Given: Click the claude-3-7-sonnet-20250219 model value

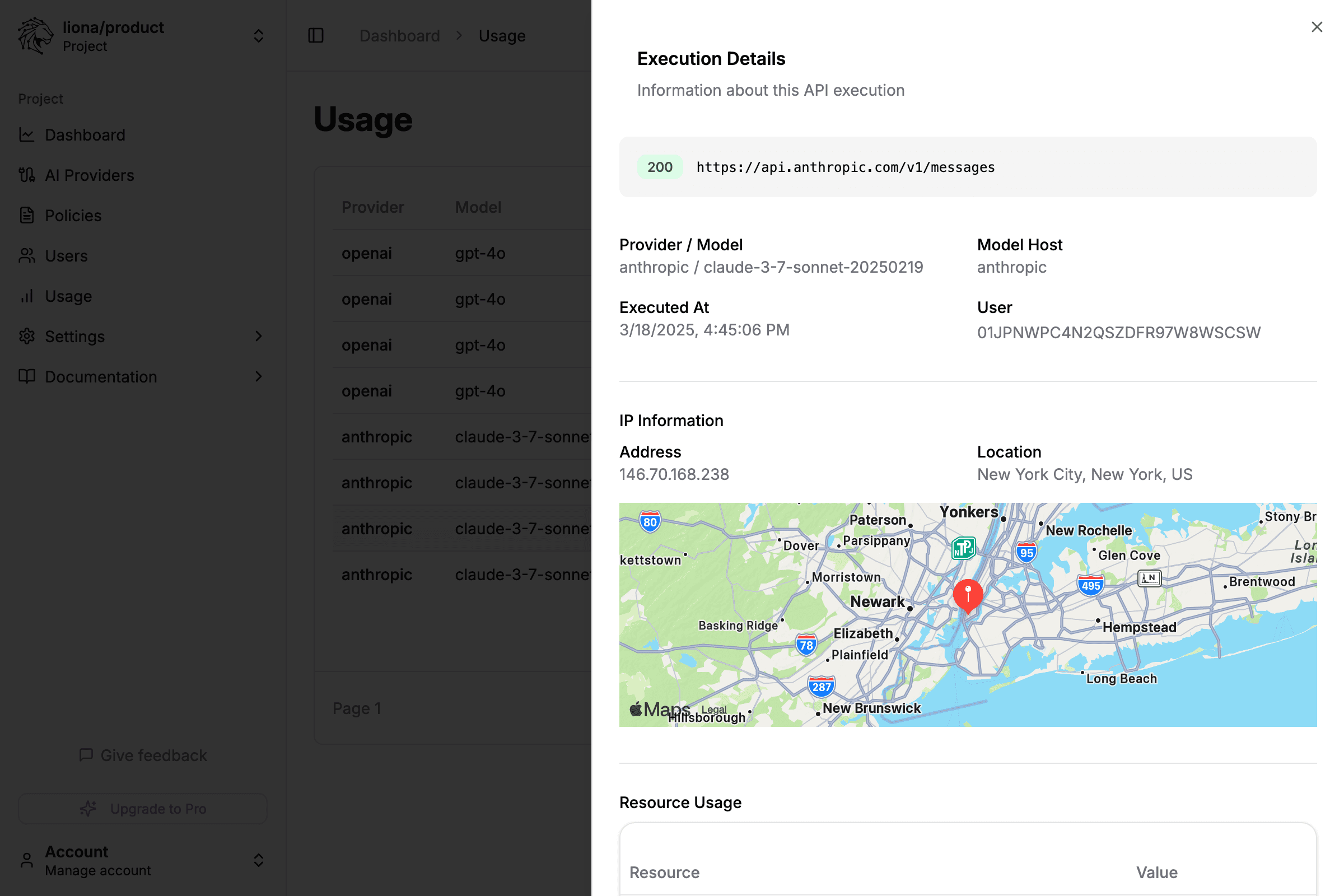Looking at the screenshot, I should (x=813, y=267).
